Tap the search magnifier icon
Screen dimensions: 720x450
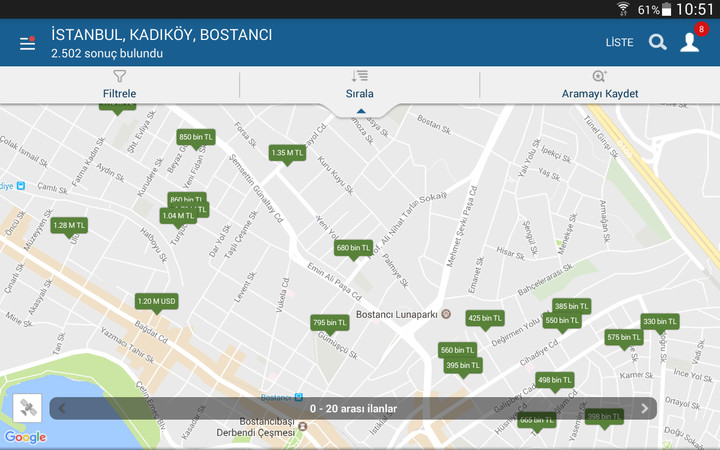click(x=657, y=42)
